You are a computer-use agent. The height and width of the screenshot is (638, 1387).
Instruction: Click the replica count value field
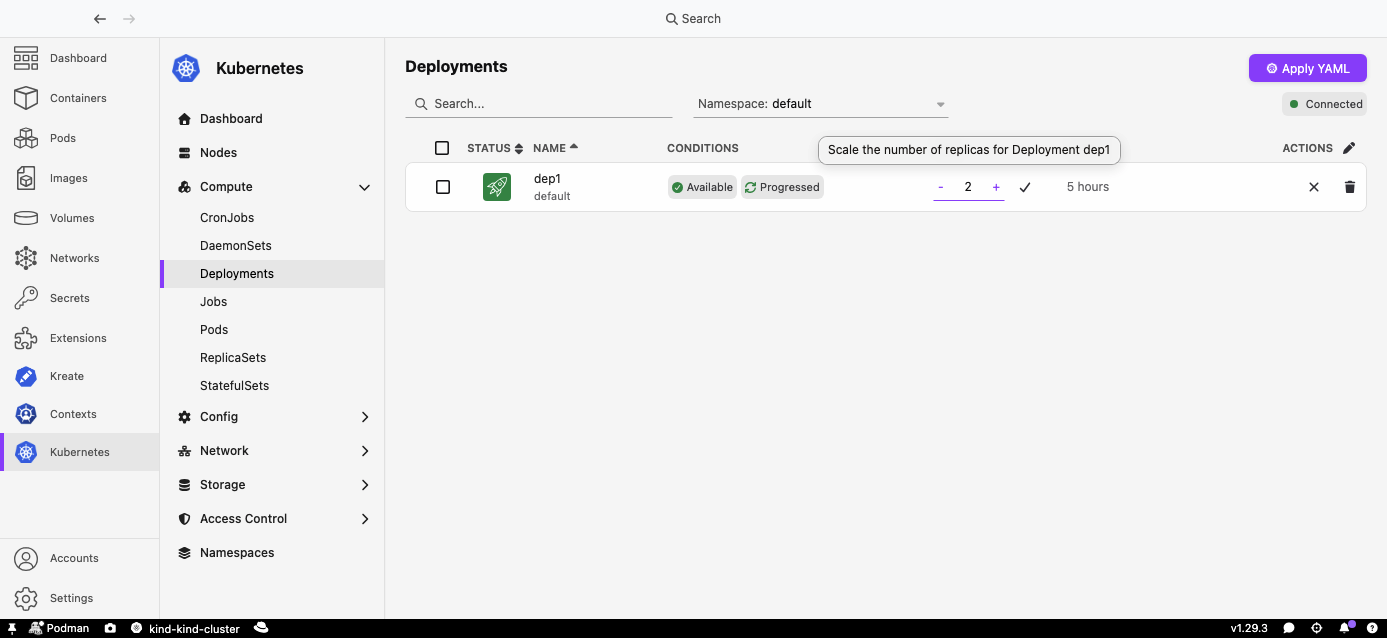pyautogui.click(x=968, y=187)
